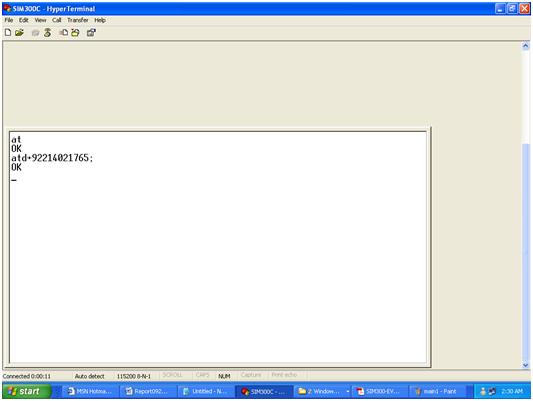The image size is (533, 401).
Task: Expand the grouped Windows Explorer taskbar dropdown
Action: click(x=347, y=391)
